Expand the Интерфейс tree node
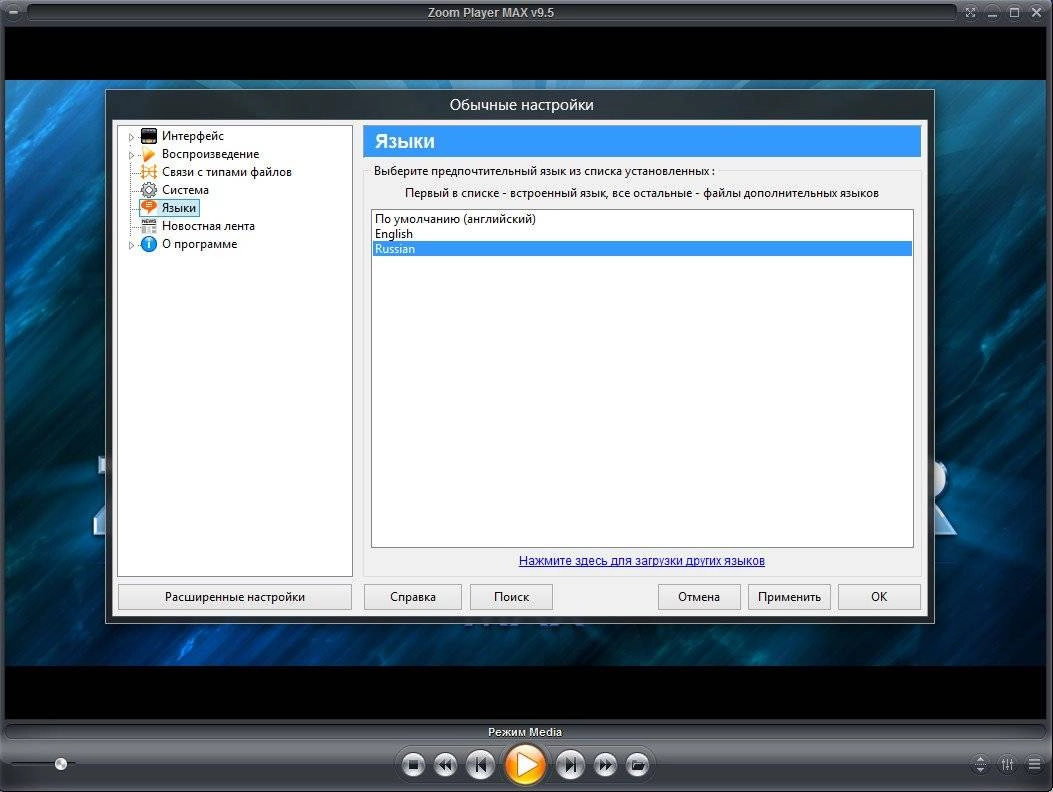 tap(131, 137)
